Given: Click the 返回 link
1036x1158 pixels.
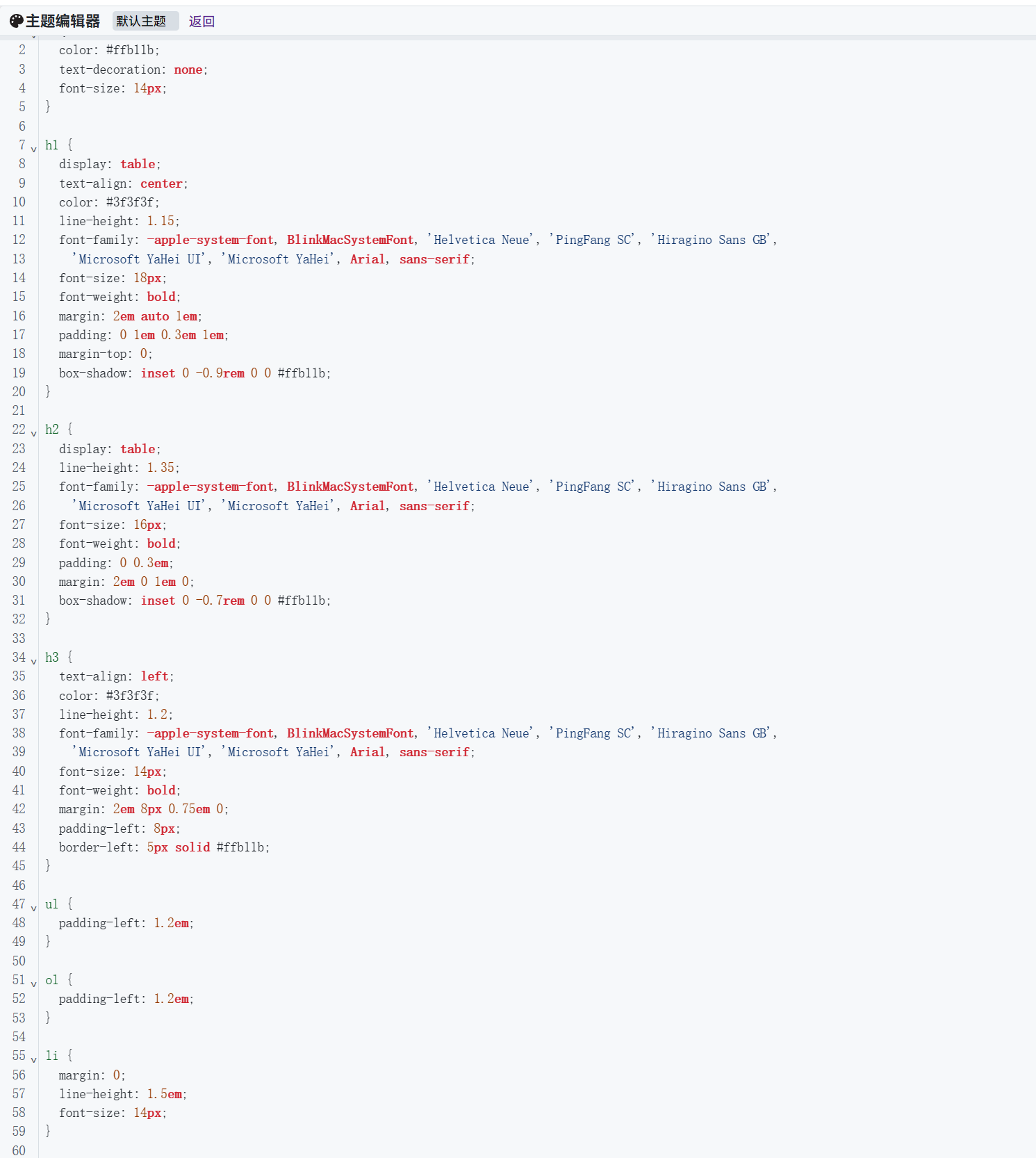Looking at the screenshot, I should coord(202,21).
